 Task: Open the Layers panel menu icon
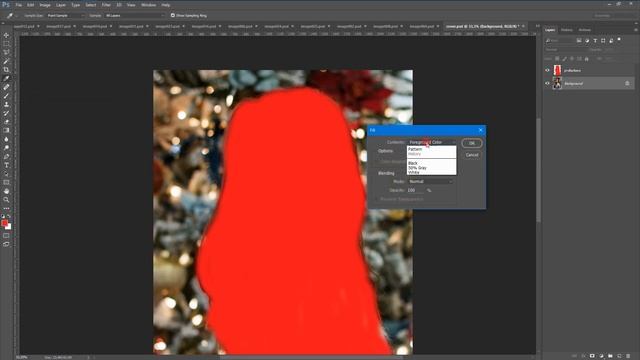636,30
